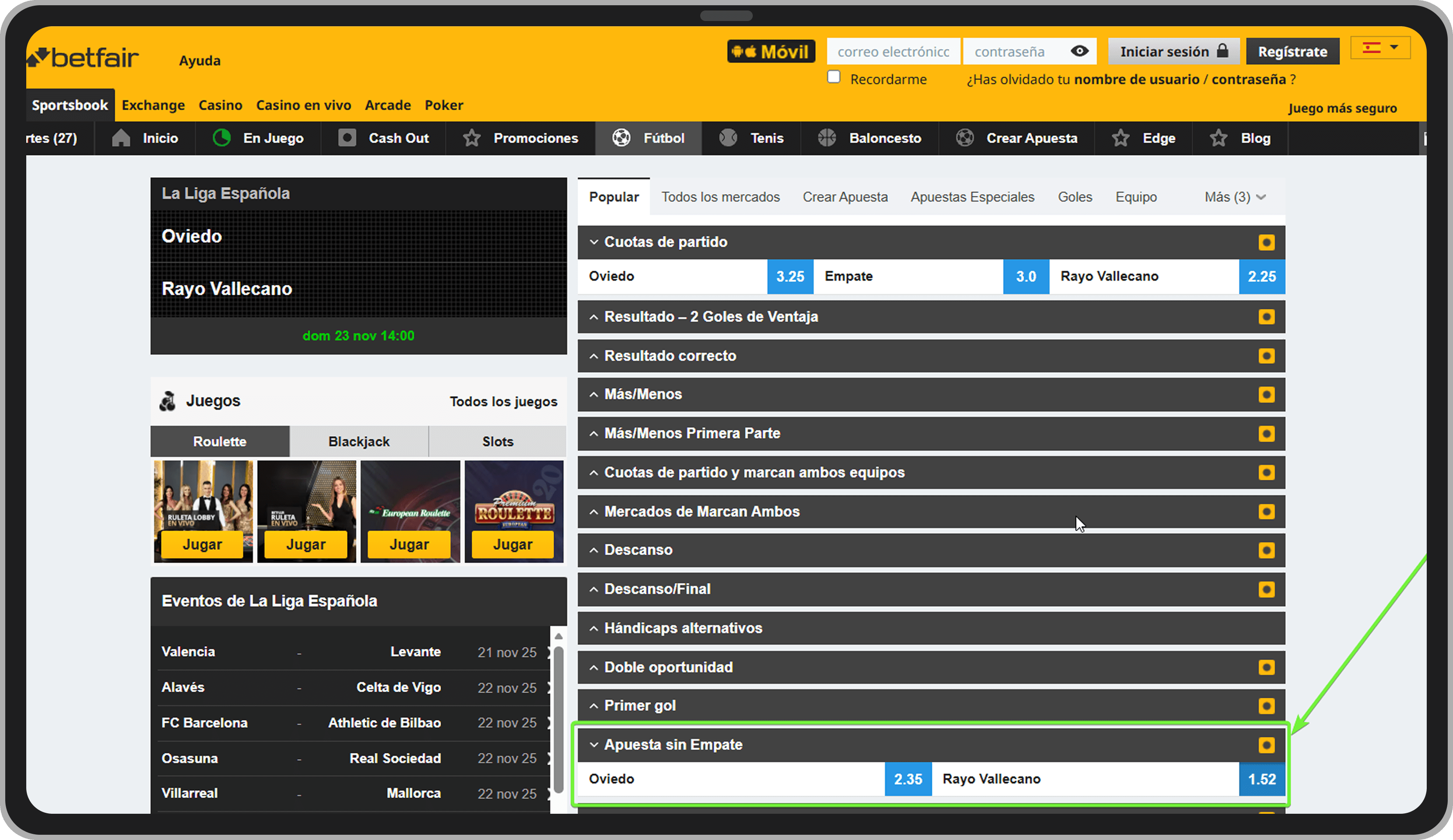Click the Apuesta sin Empate cash-out icon
Viewport: 1453px width, 840px height.
coord(1266,745)
